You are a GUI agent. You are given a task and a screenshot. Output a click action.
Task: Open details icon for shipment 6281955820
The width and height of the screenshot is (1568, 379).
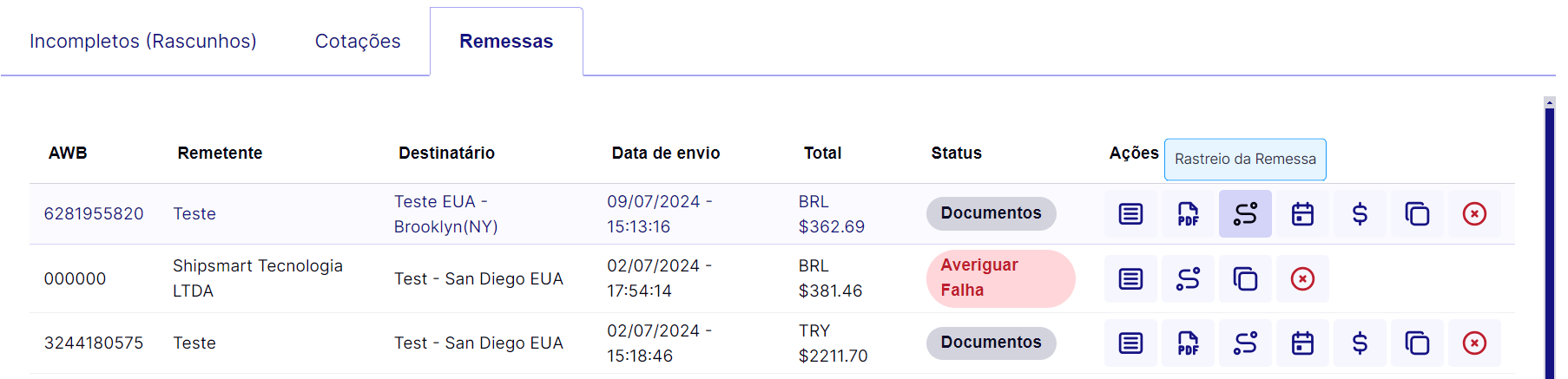click(x=1130, y=213)
